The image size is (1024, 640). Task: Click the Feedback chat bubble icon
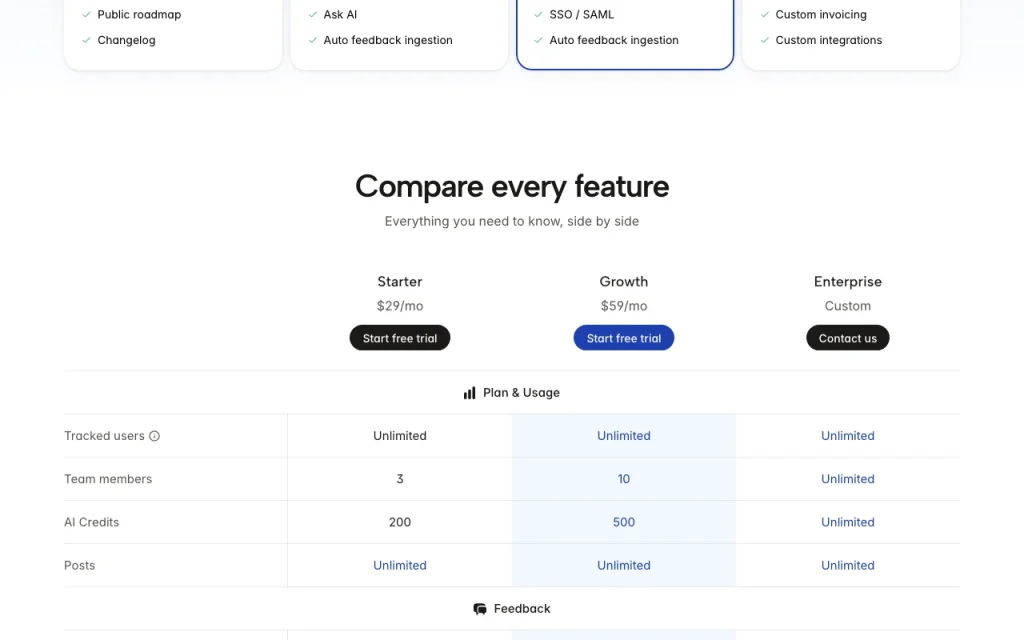[x=480, y=609]
